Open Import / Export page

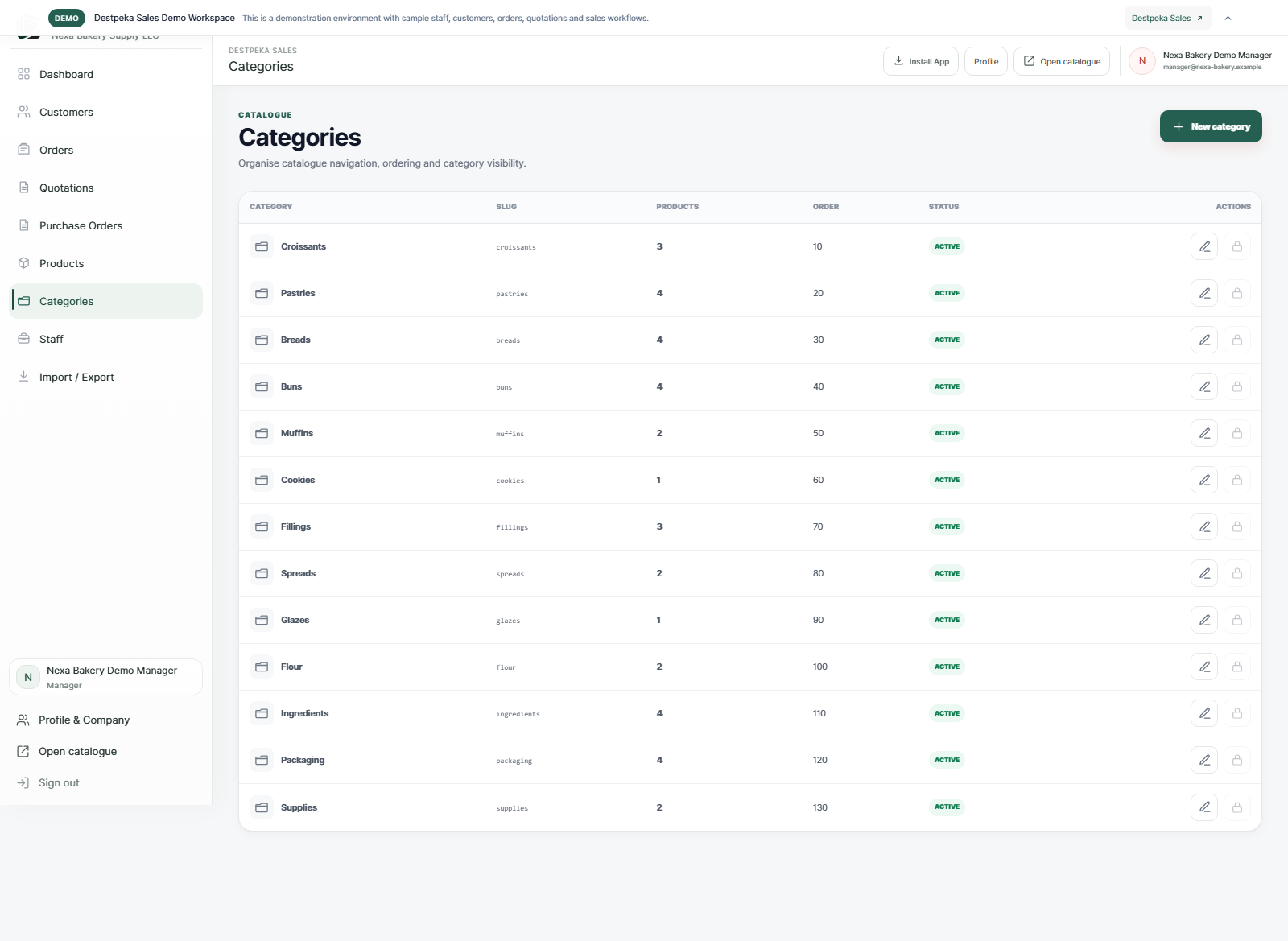[x=105, y=377]
